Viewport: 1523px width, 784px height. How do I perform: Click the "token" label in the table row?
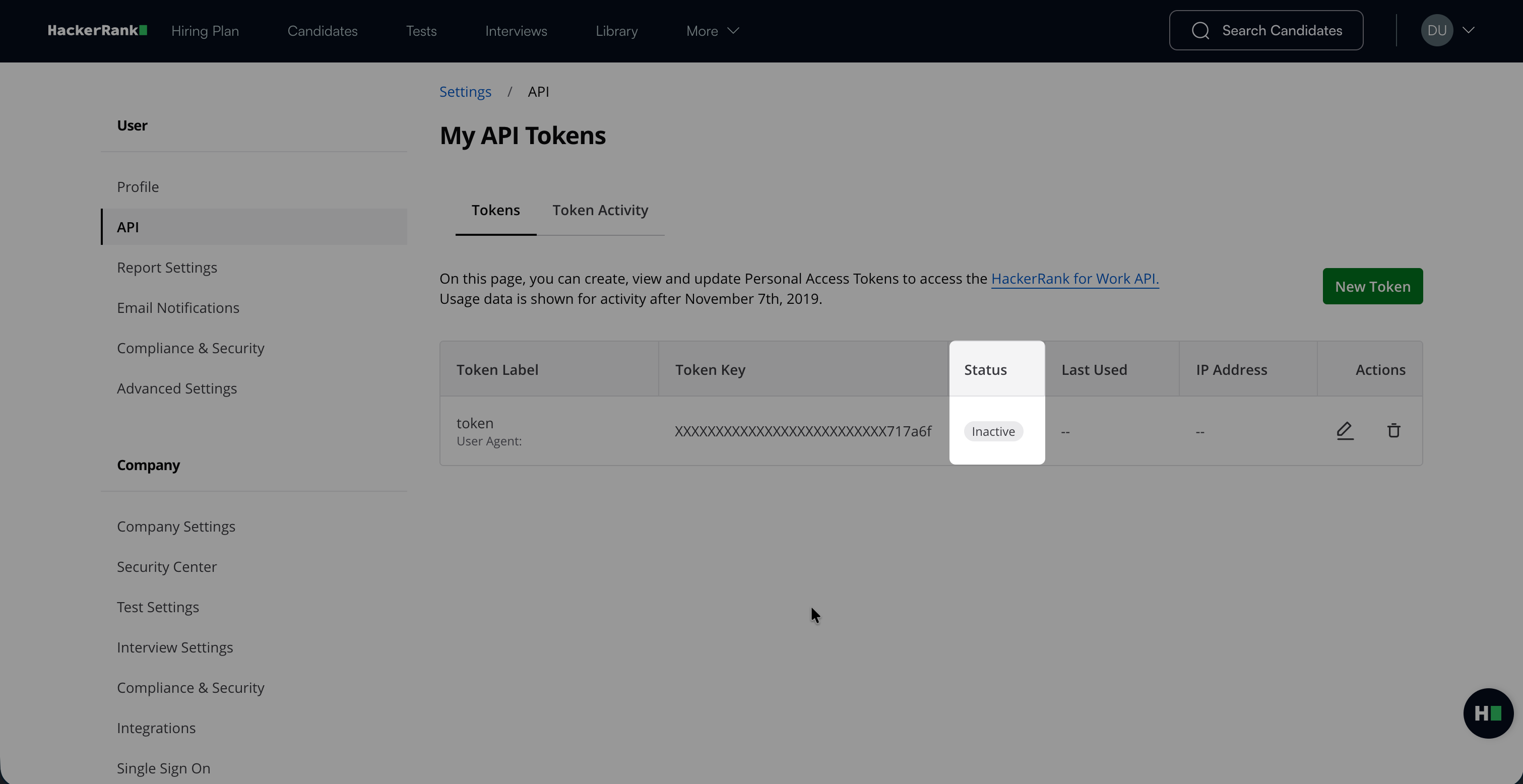click(x=475, y=423)
